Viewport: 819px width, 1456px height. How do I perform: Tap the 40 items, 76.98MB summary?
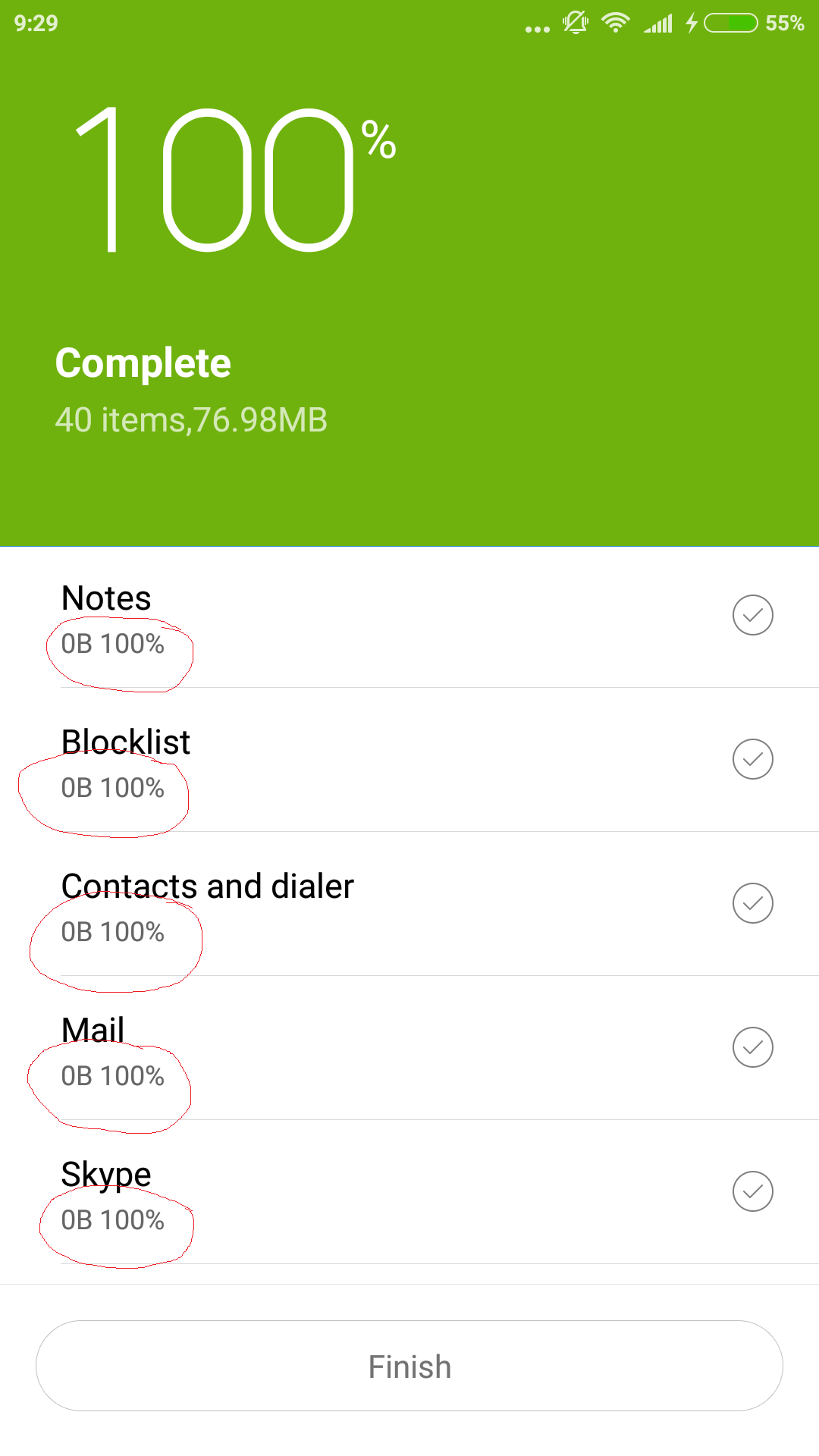[x=191, y=420]
